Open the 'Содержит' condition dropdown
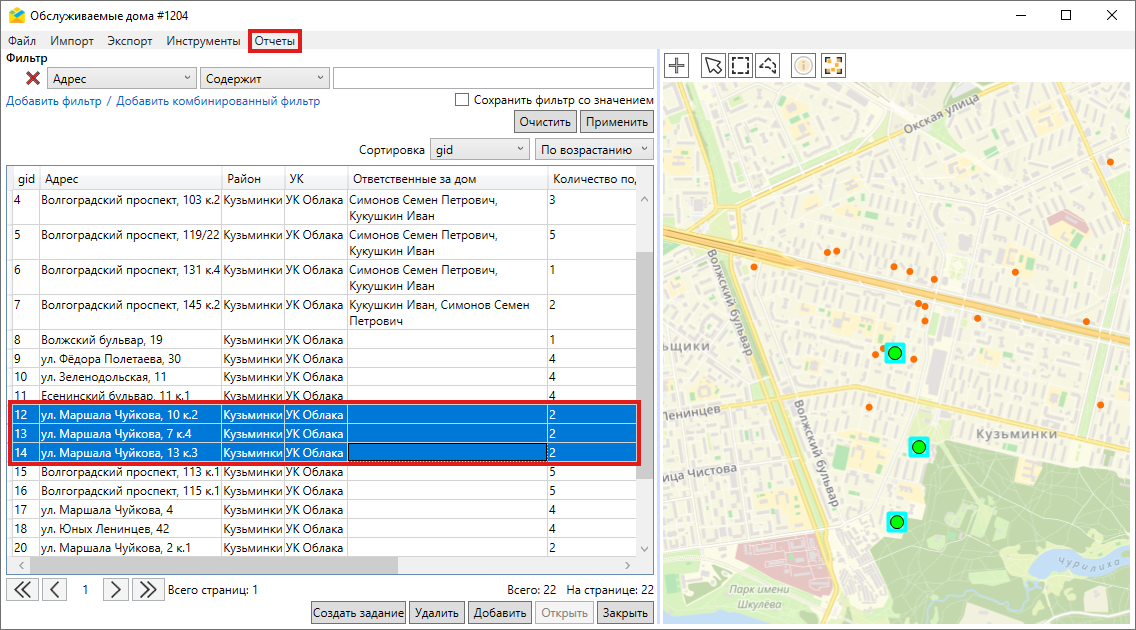The width and height of the screenshot is (1136, 630). [264, 78]
